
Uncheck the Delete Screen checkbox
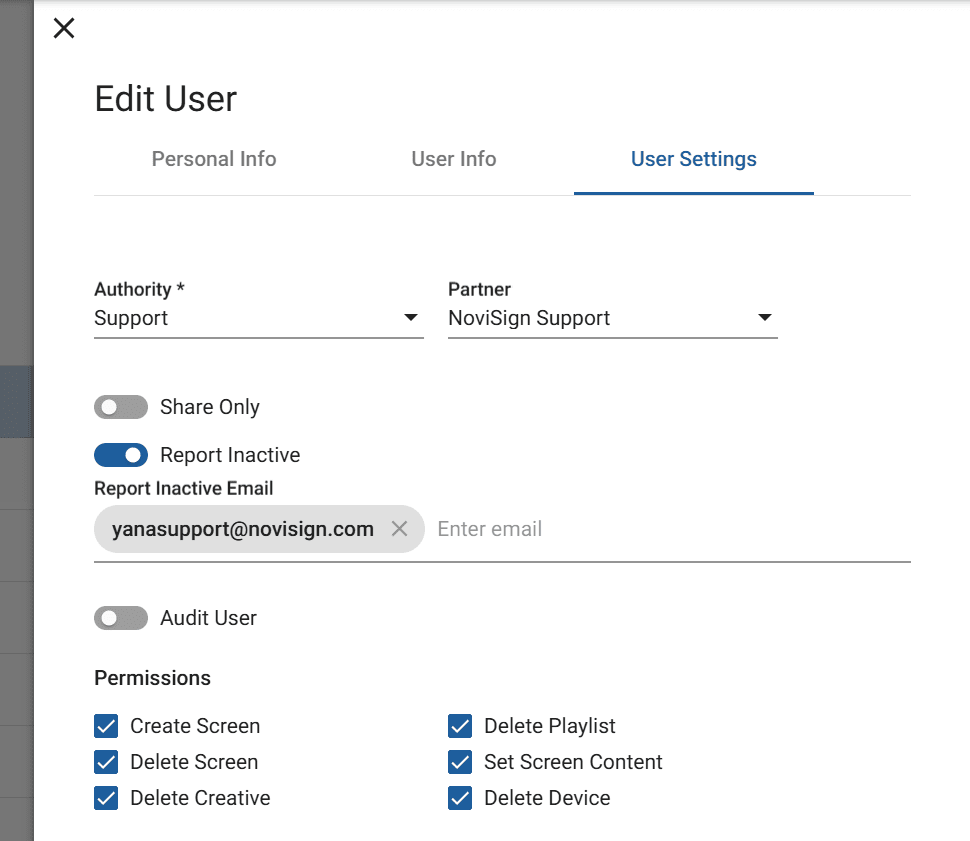(106, 762)
